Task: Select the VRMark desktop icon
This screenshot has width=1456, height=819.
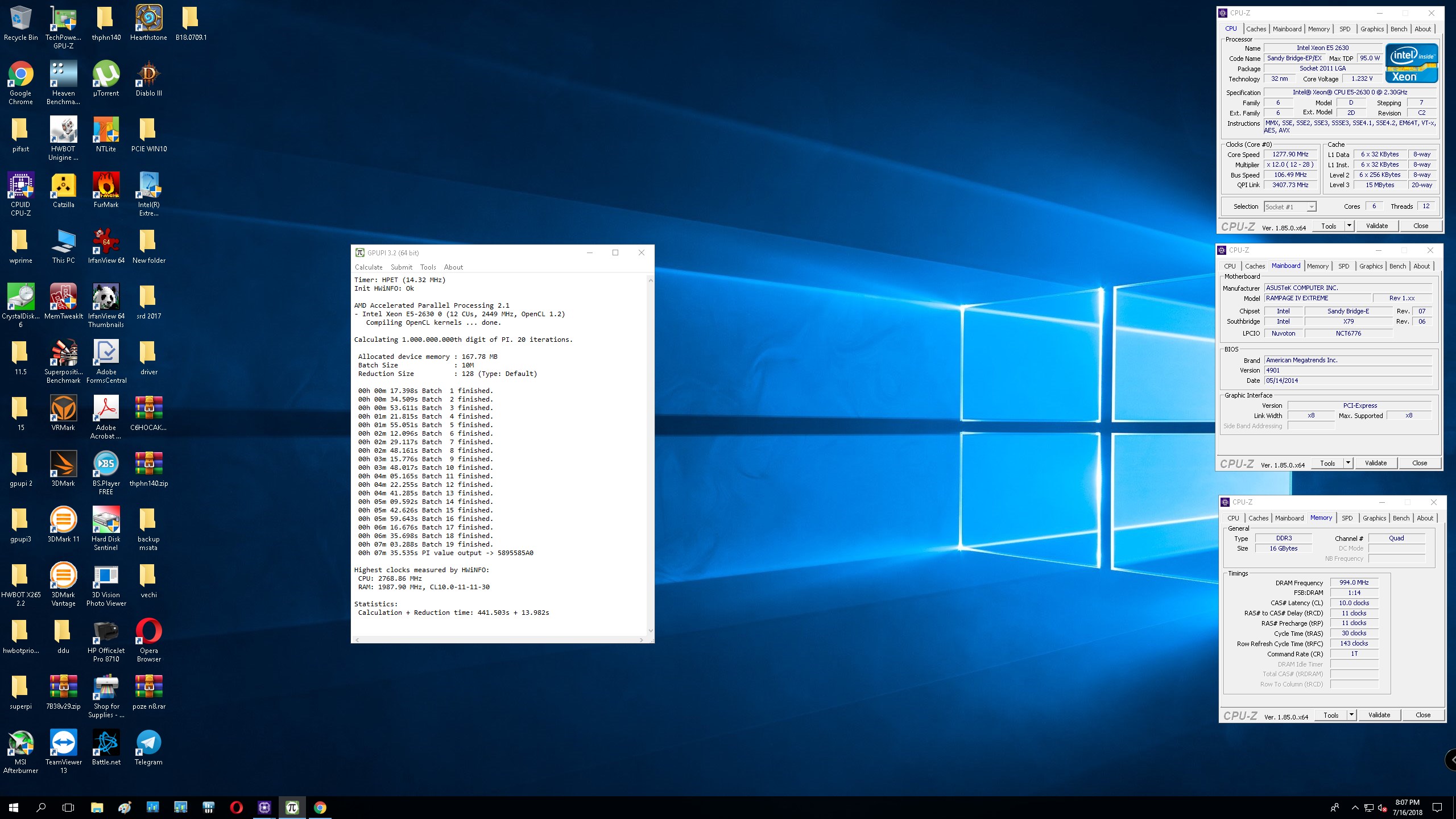Action: pos(63,413)
